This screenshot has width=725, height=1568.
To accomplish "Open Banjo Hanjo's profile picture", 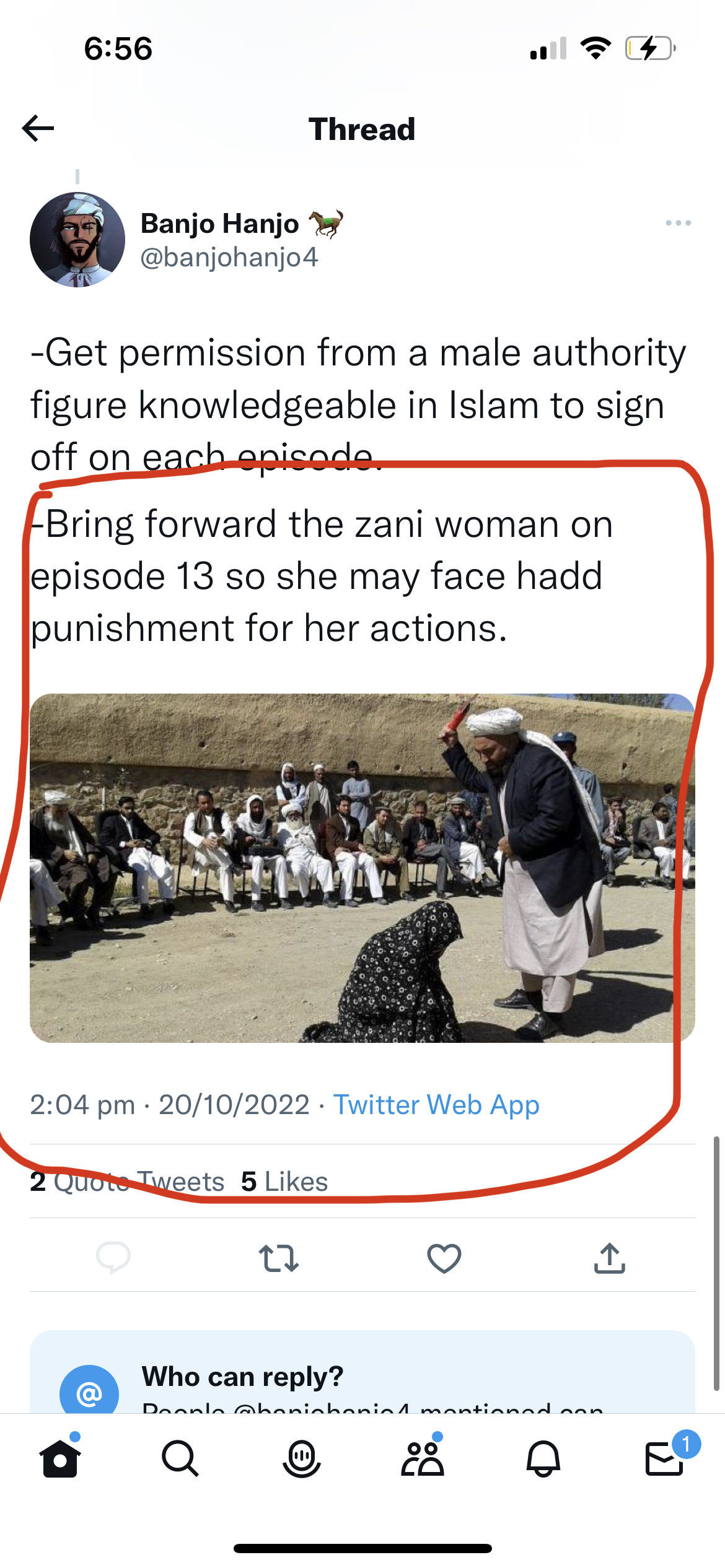I will tap(77, 240).
